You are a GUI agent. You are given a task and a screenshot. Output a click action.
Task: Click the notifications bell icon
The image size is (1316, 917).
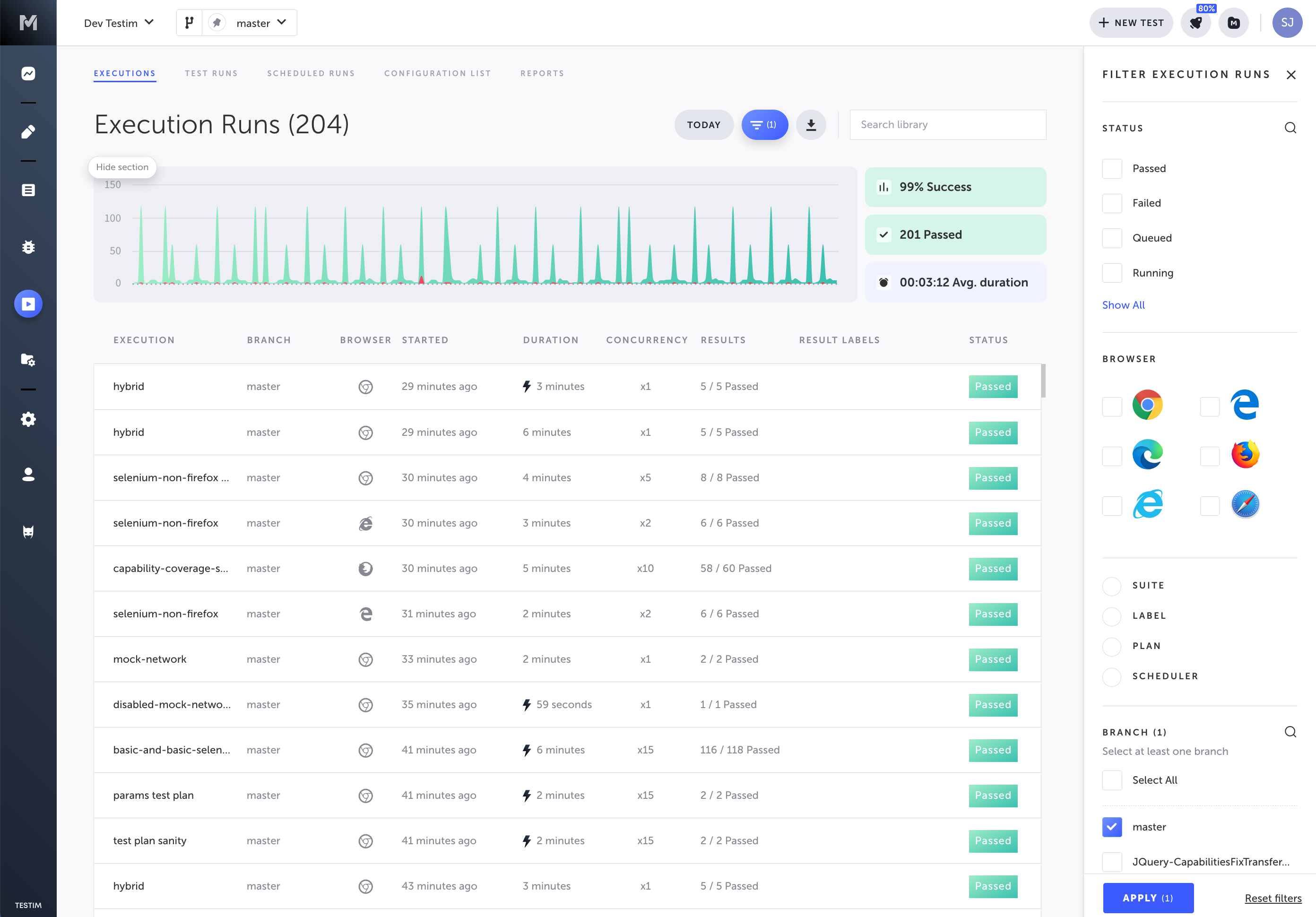[x=1196, y=22]
